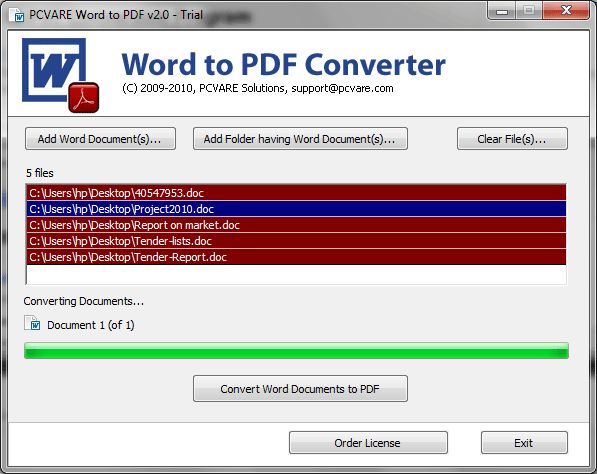Maximize the converter window
The width and height of the screenshot is (597, 474).
pyautogui.click(x=529, y=11)
